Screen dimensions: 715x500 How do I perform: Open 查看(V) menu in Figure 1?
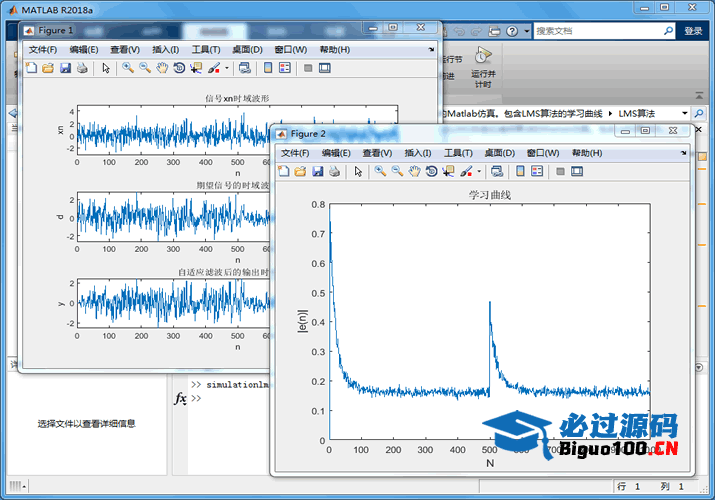click(125, 50)
